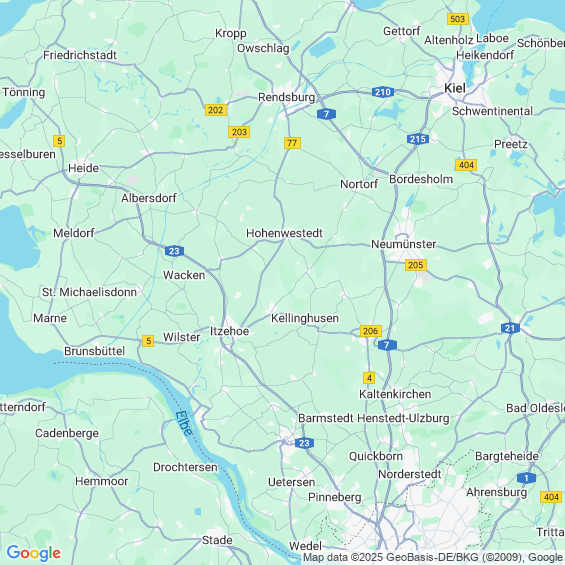Screen dimensions: 565x565
Task: Click the route 205 road marker
Action: click(416, 265)
